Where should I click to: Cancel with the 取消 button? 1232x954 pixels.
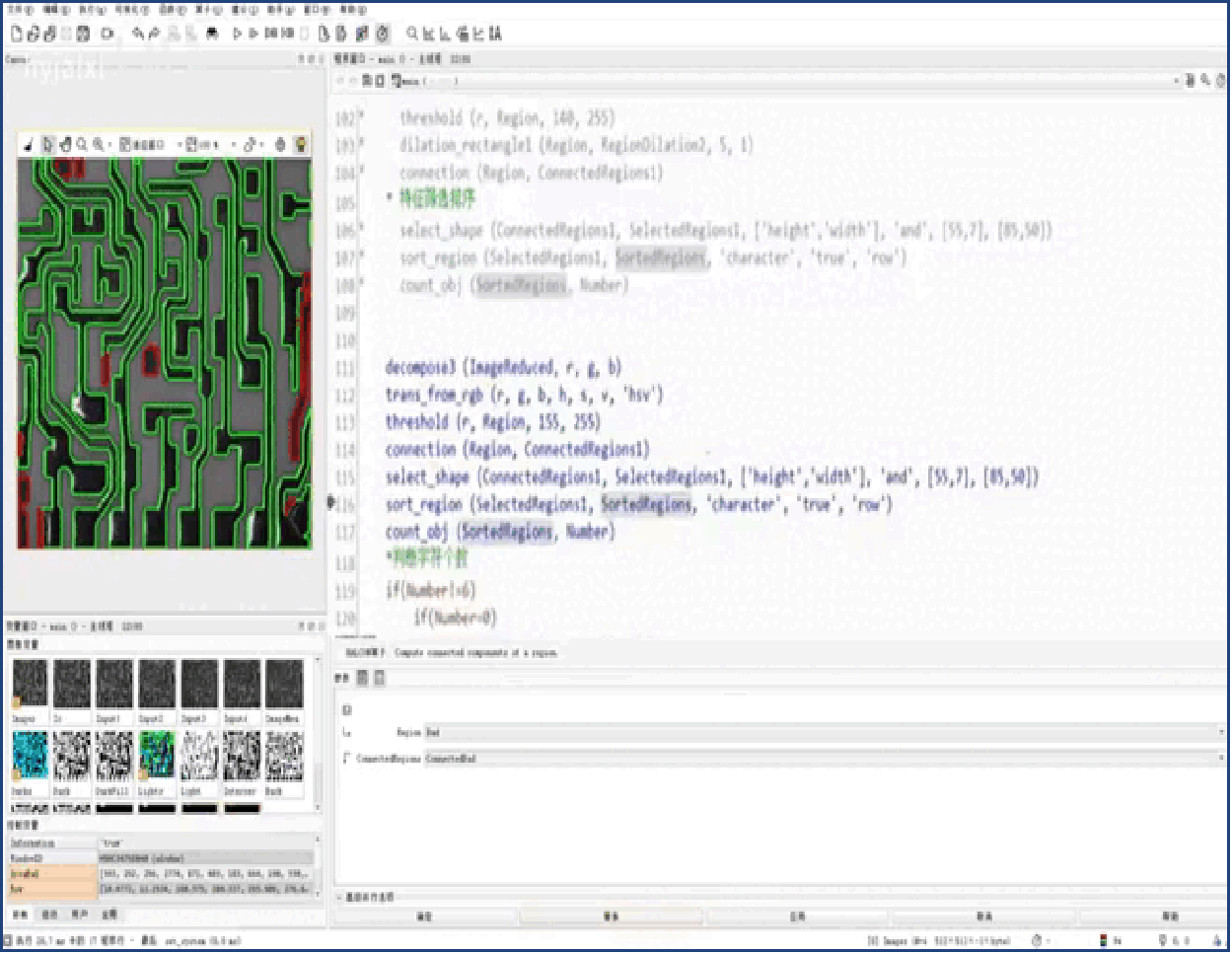(x=983, y=917)
